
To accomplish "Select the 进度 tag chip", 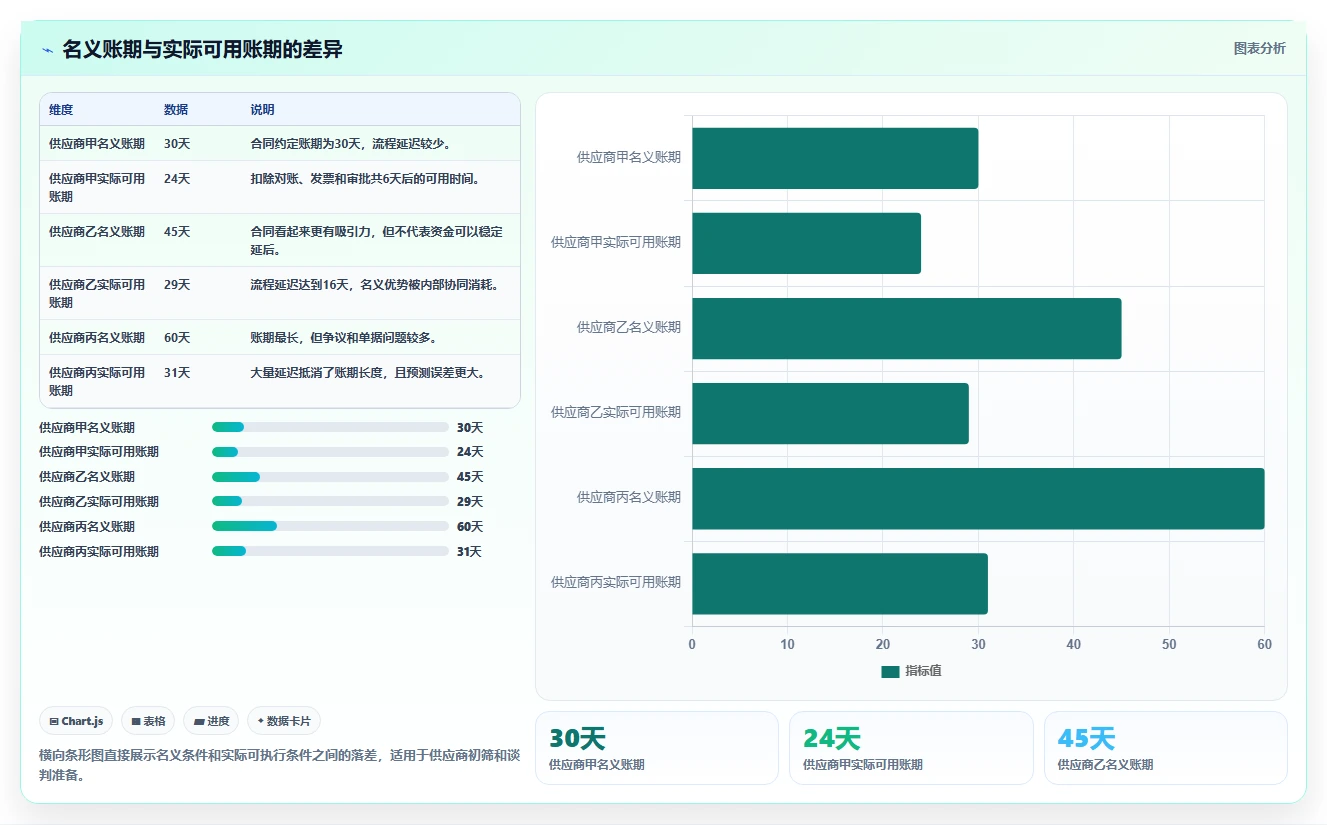I will (211, 721).
